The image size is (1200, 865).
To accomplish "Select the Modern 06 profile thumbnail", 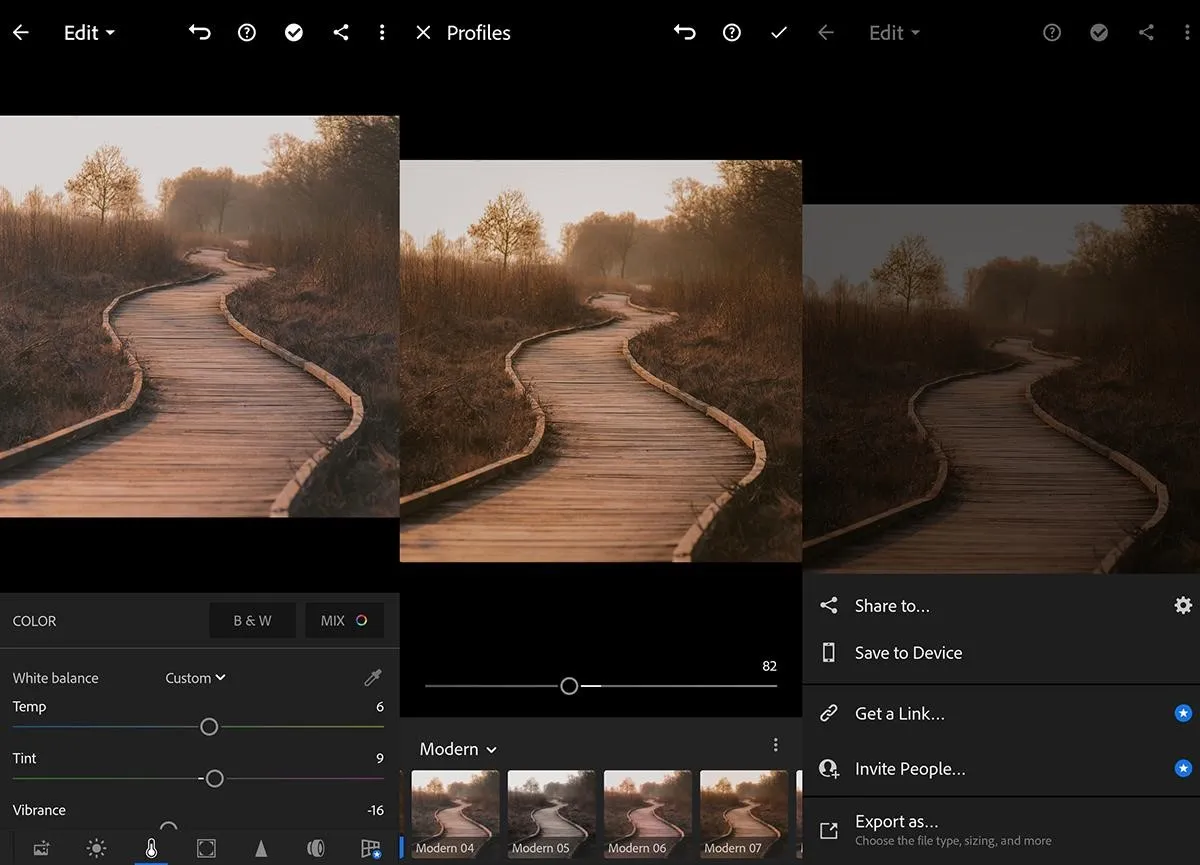I will point(647,812).
